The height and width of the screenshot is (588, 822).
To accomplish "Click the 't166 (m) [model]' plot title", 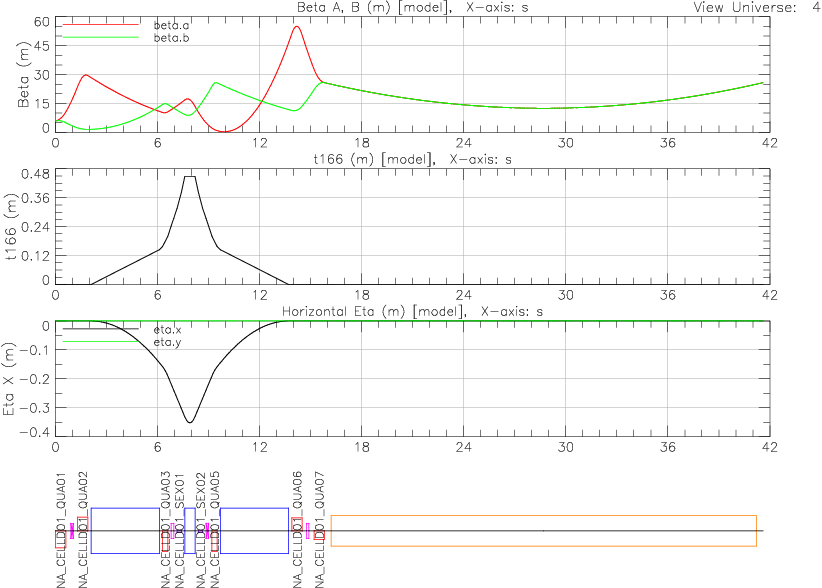I will point(374,159).
